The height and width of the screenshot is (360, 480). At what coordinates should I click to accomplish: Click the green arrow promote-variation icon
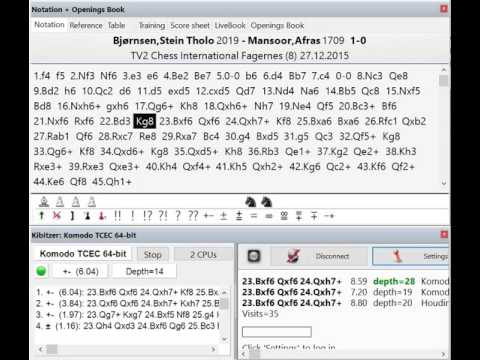[42, 216]
